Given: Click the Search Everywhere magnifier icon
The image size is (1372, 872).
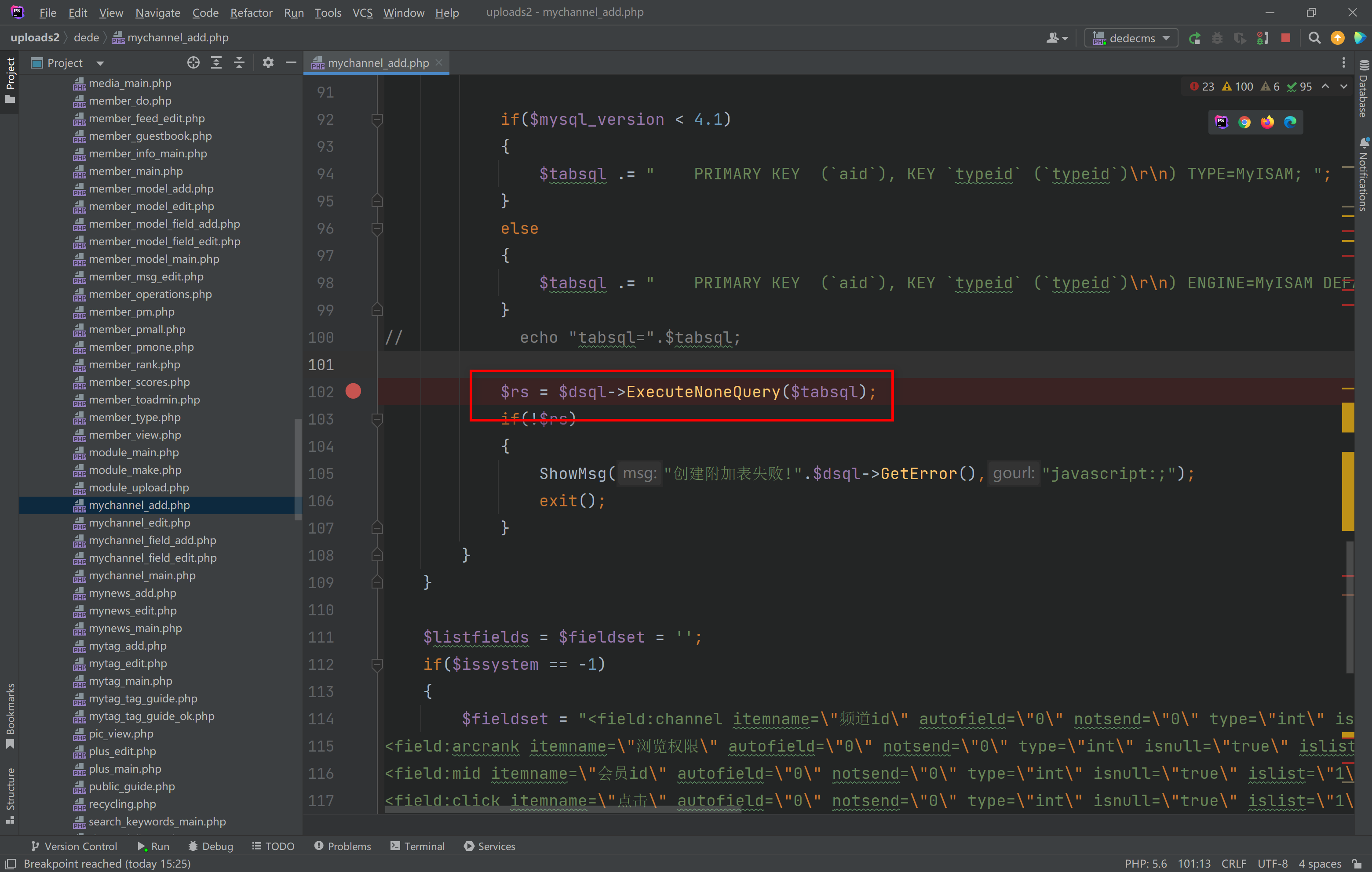Looking at the screenshot, I should [x=1314, y=38].
